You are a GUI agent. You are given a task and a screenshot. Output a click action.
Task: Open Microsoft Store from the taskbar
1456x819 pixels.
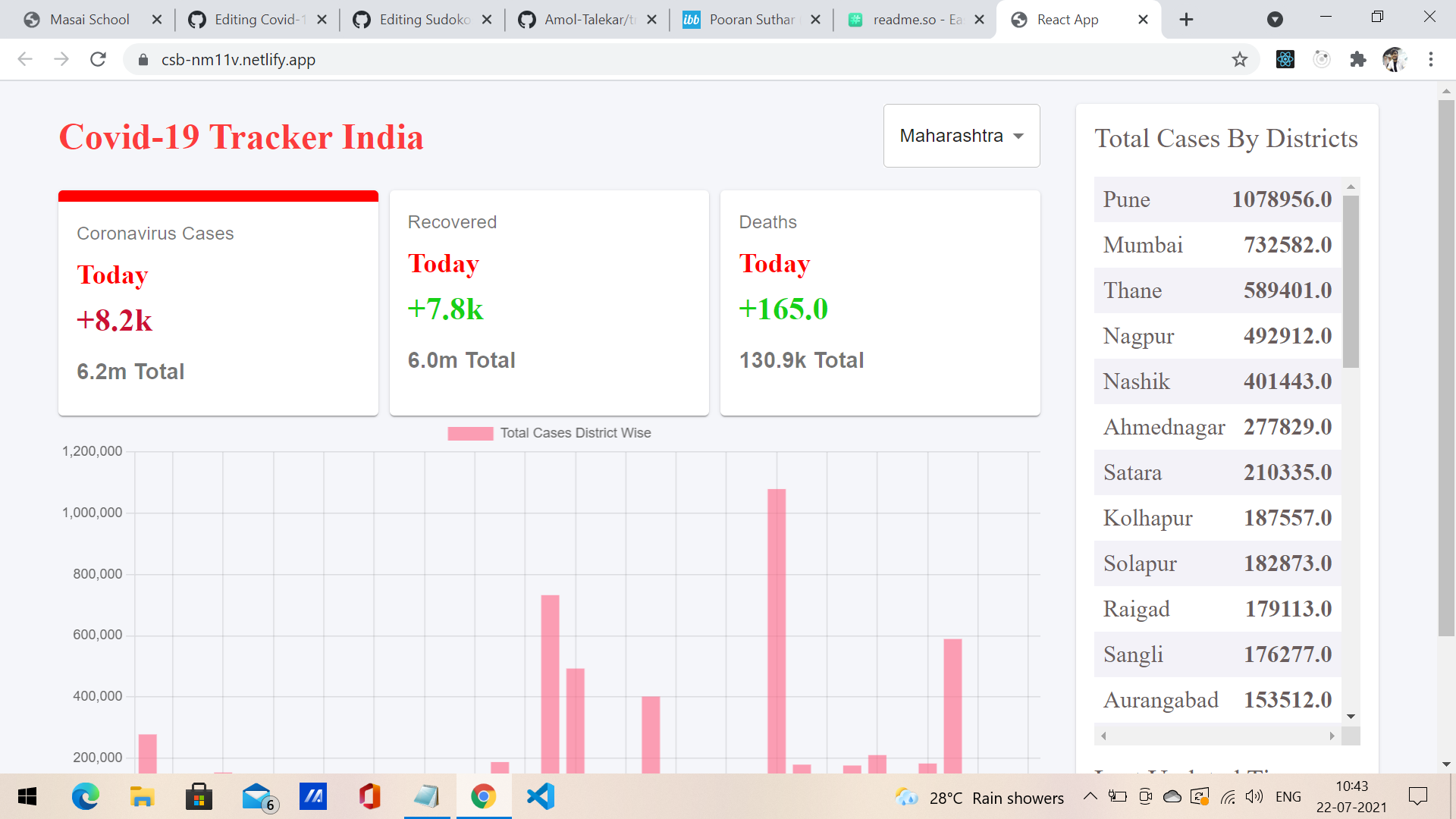click(199, 796)
